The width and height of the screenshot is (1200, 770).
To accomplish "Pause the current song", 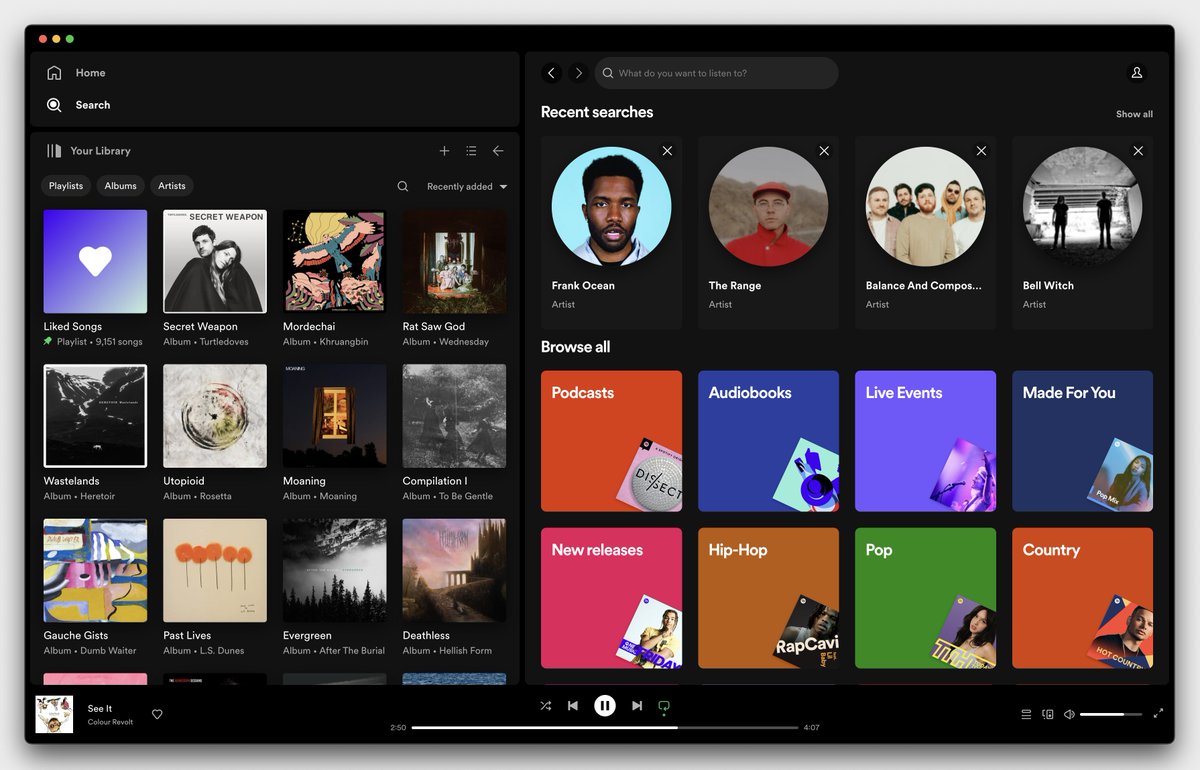I will coord(605,706).
